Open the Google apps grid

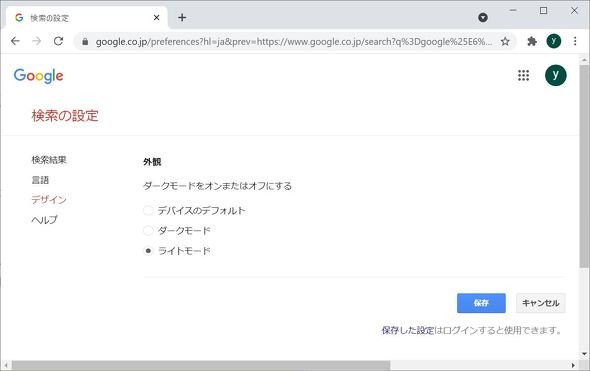pyautogui.click(x=523, y=75)
